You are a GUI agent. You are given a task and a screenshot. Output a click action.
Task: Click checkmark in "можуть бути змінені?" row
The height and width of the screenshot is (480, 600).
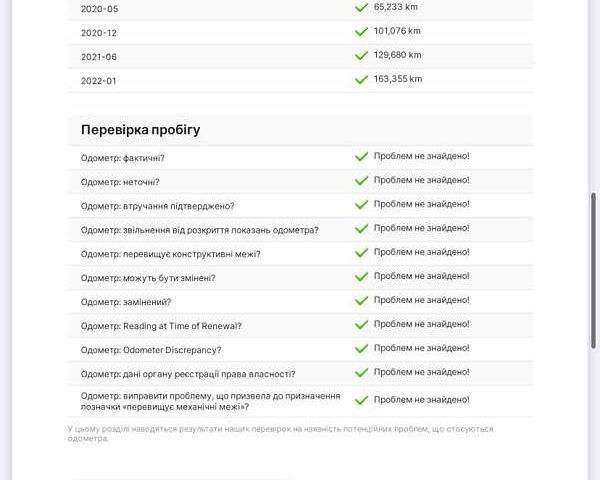coord(361,277)
